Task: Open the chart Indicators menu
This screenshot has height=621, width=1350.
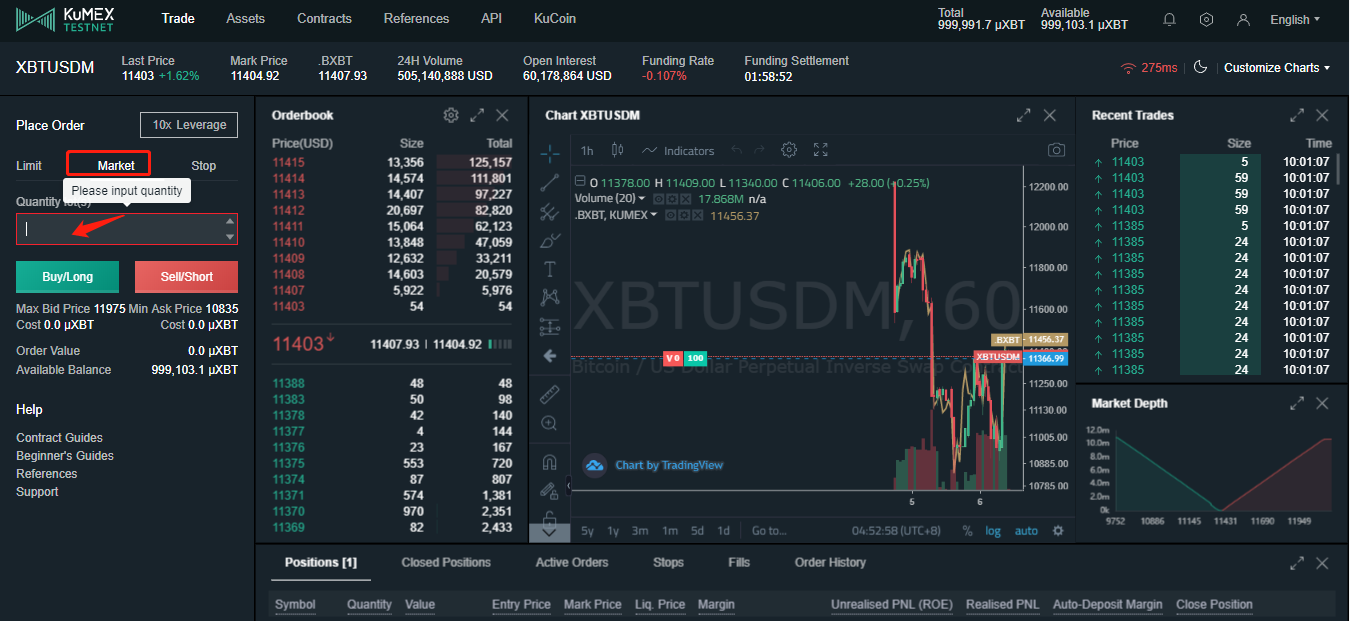Action: pyautogui.click(x=678, y=150)
